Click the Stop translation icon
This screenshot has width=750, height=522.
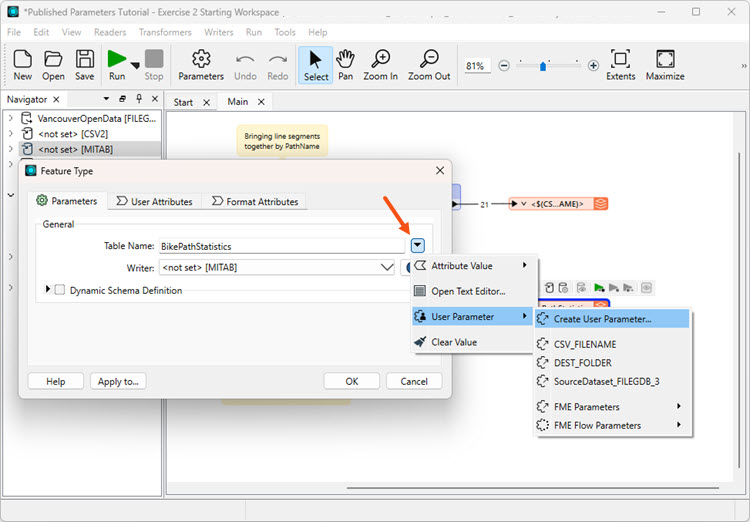(x=154, y=65)
